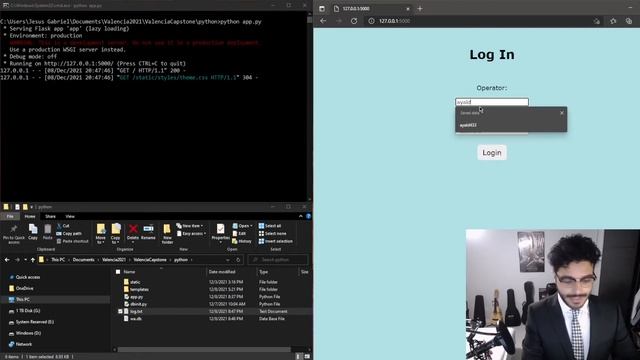
Task: Refresh the Explorer address bar
Action: point(238,260)
